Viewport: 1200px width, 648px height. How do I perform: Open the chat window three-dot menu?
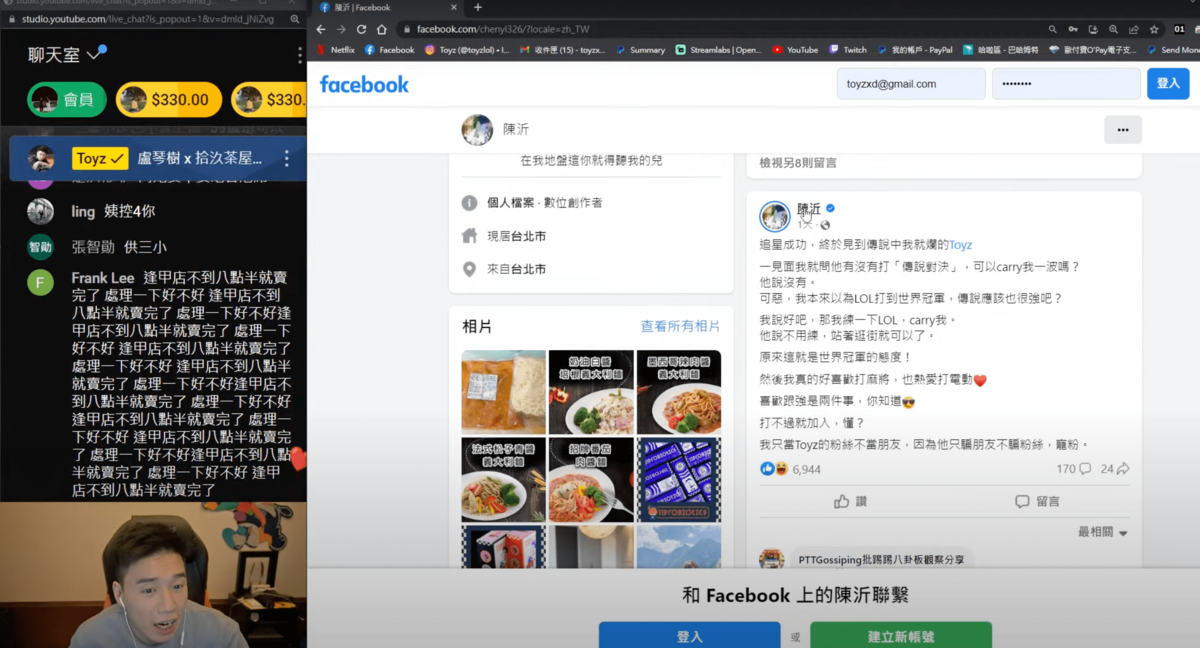pyautogui.click(x=299, y=55)
